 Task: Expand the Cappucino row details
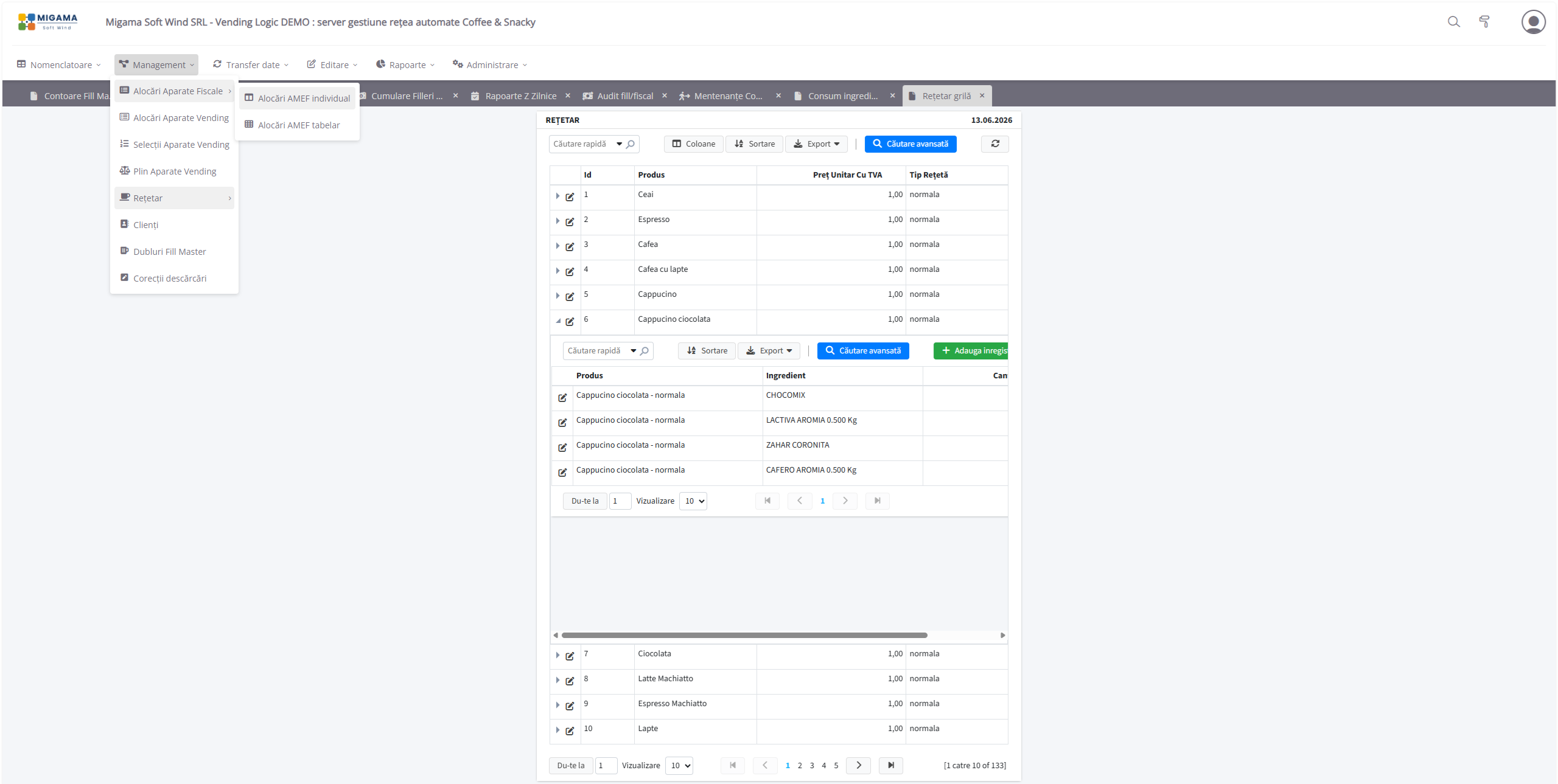click(557, 296)
